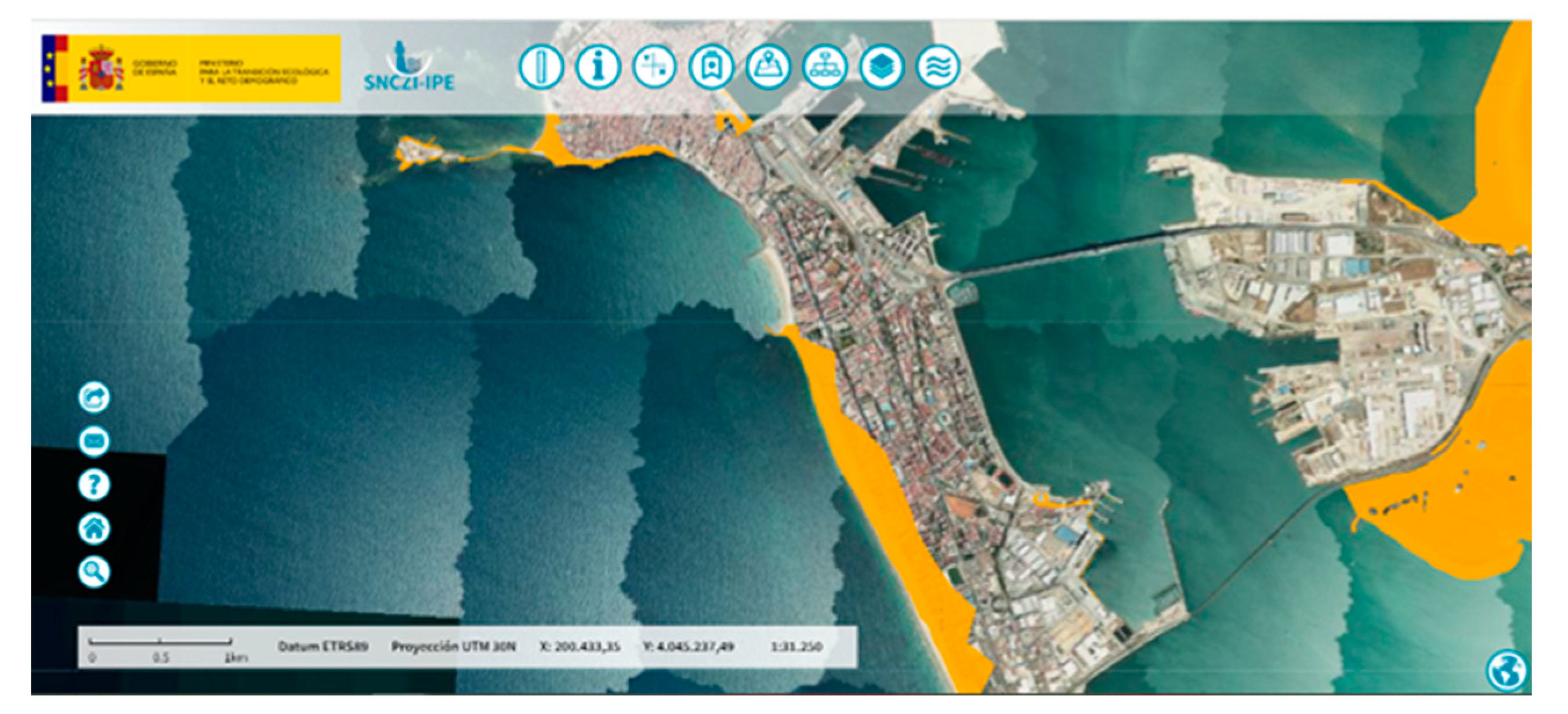Click the magnifying glass search icon
1568x714 pixels.
(x=94, y=572)
